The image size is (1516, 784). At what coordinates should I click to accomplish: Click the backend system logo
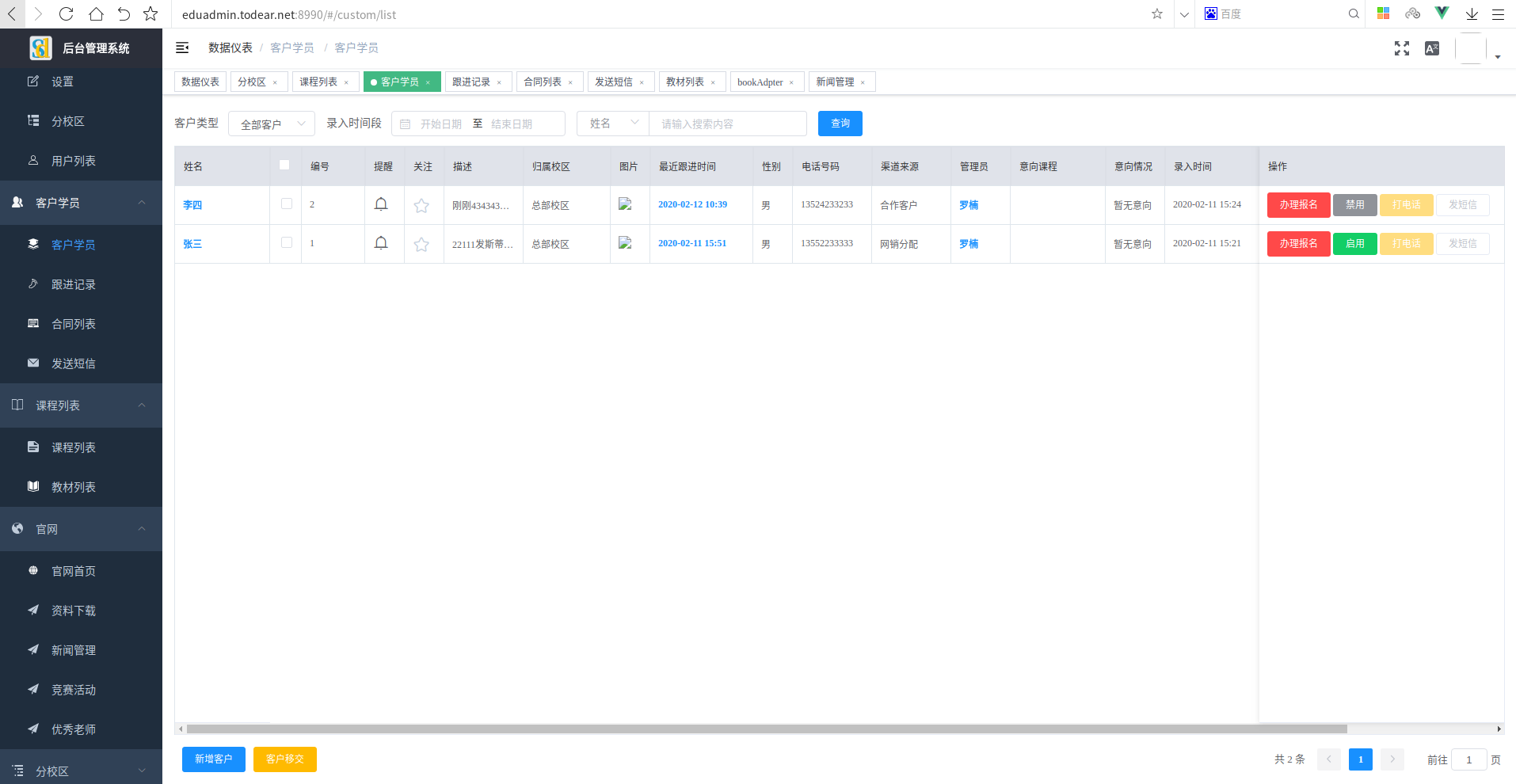pos(40,48)
